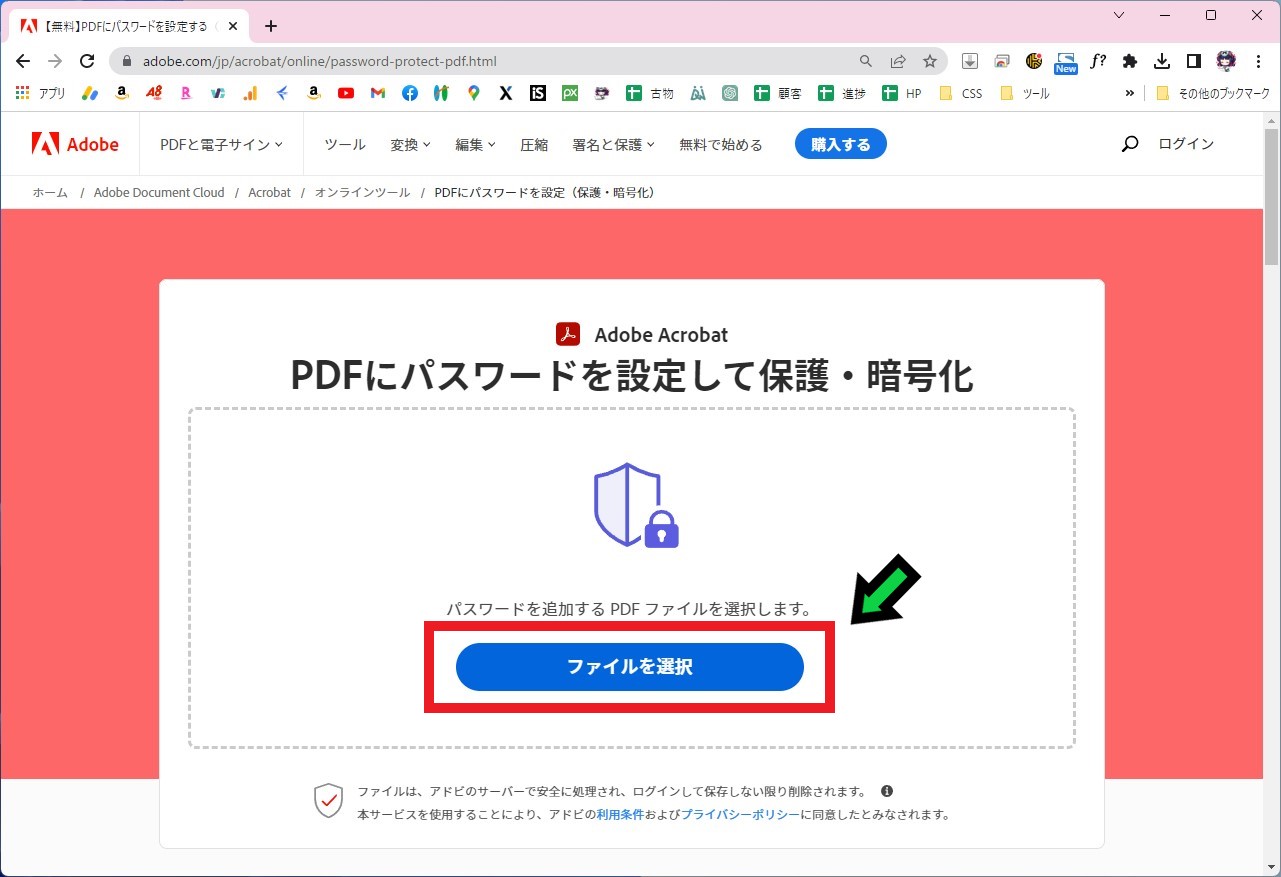Open the site search magnifier icon
This screenshot has width=1281, height=877.
point(1129,144)
